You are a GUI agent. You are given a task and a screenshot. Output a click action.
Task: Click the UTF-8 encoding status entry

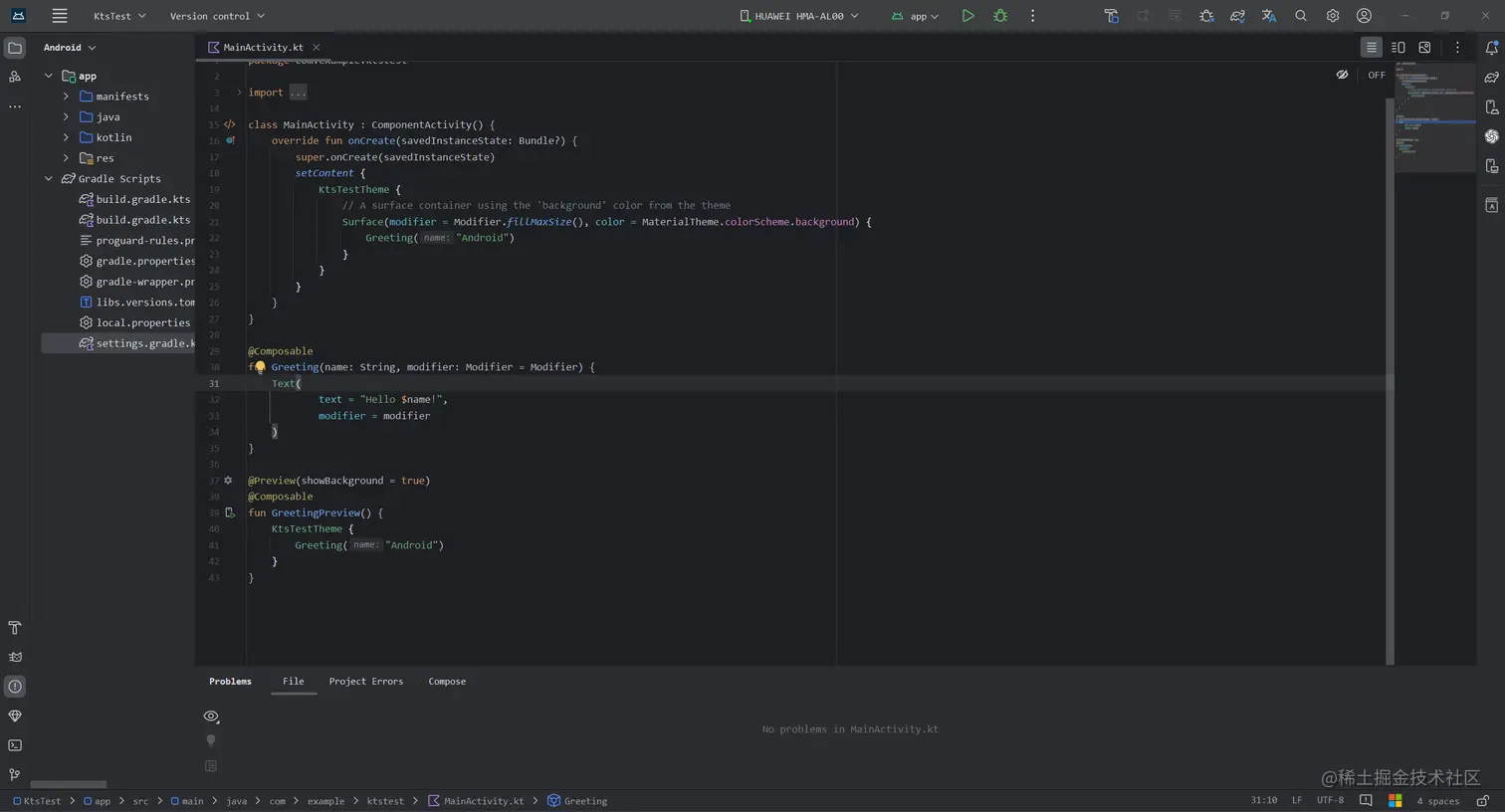click(1330, 801)
